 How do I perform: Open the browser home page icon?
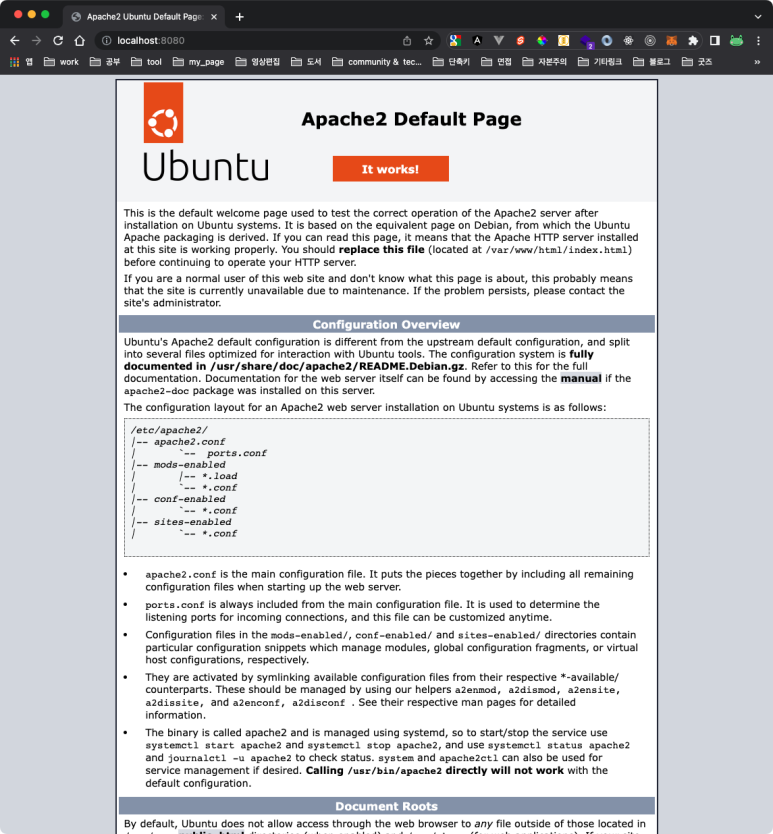tap(80, 40)
